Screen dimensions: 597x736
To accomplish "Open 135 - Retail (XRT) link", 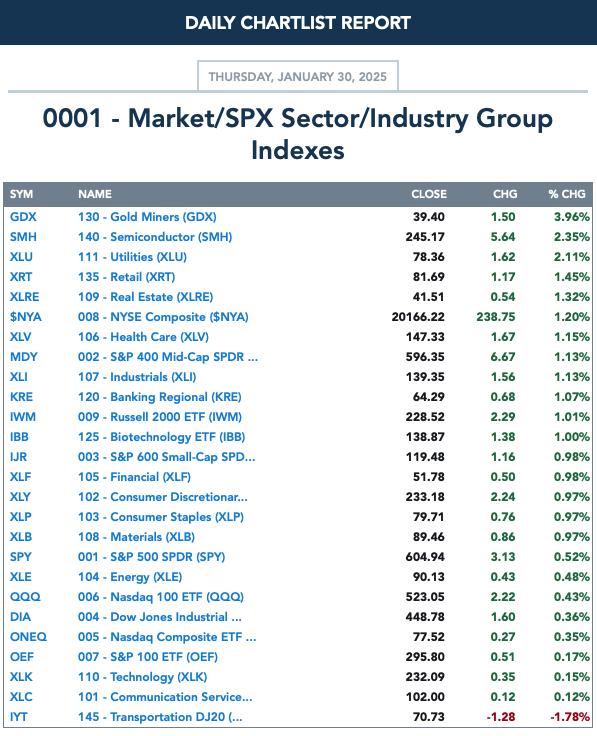I will coord(126,277).
